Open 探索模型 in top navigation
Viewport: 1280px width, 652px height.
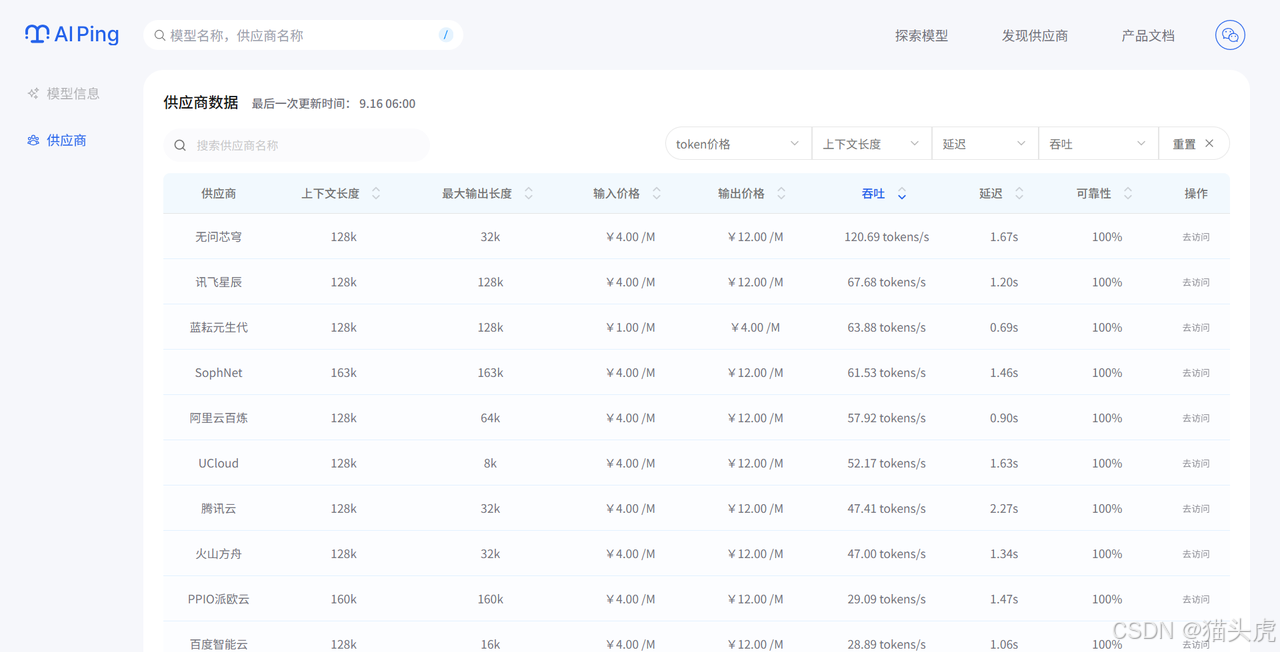click(x=921, y=35)
